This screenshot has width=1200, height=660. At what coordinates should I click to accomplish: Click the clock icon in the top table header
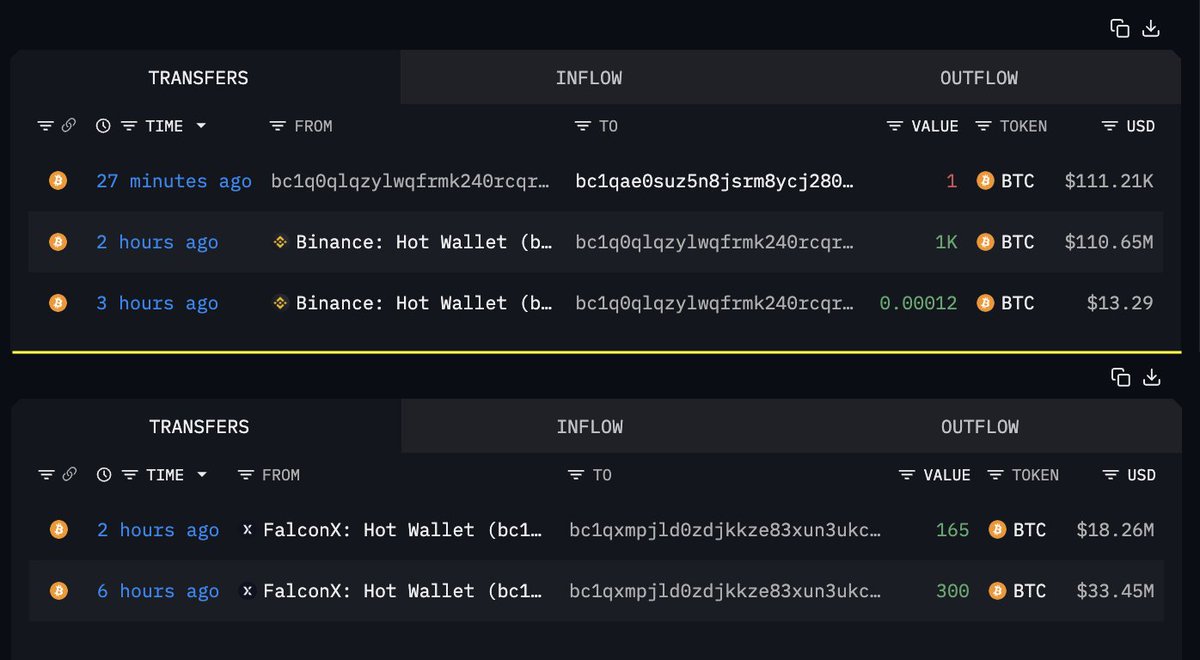[103, 126]
